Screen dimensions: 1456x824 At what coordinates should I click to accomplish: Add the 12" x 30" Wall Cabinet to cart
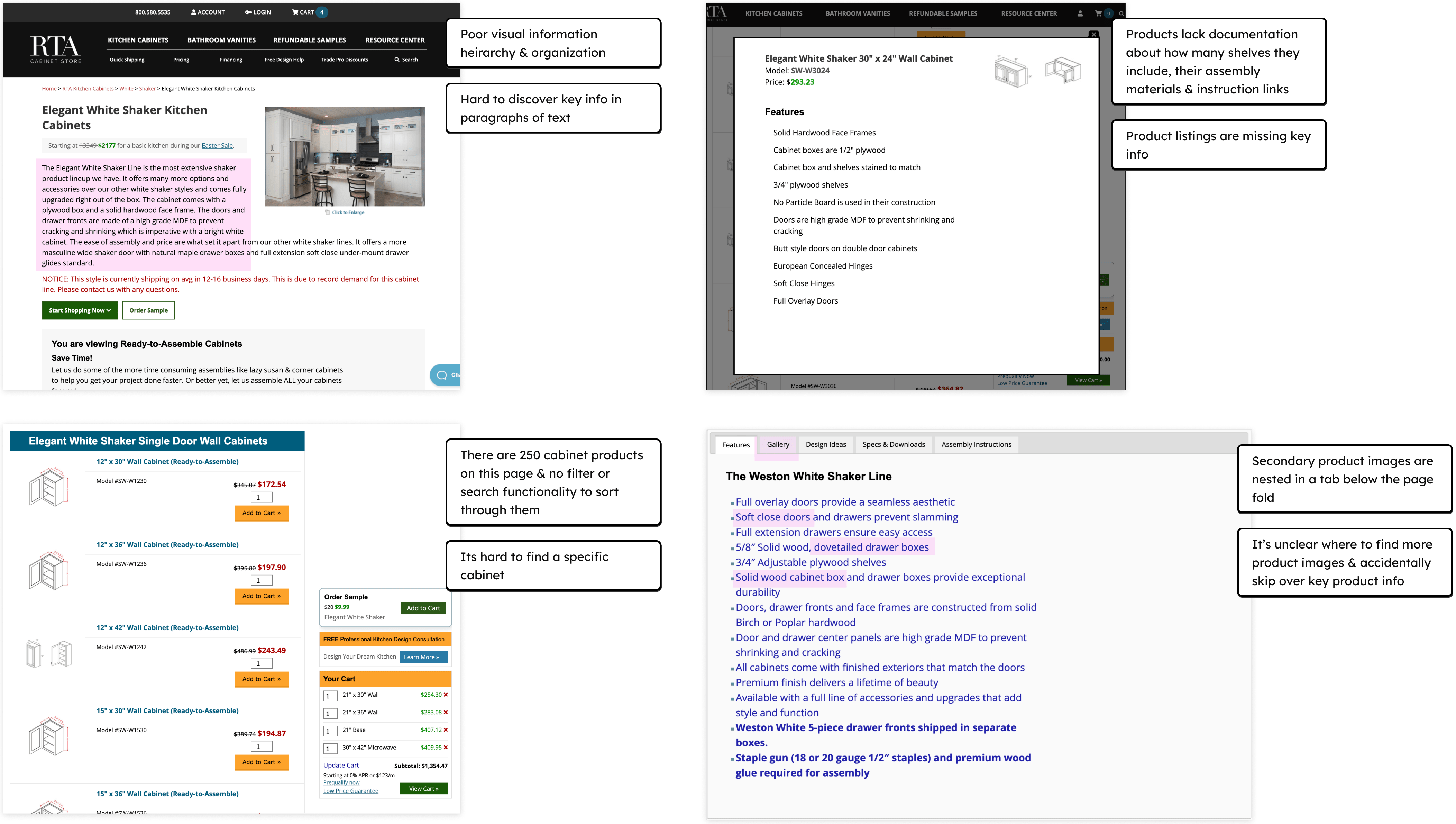click(x=261, y=513)
